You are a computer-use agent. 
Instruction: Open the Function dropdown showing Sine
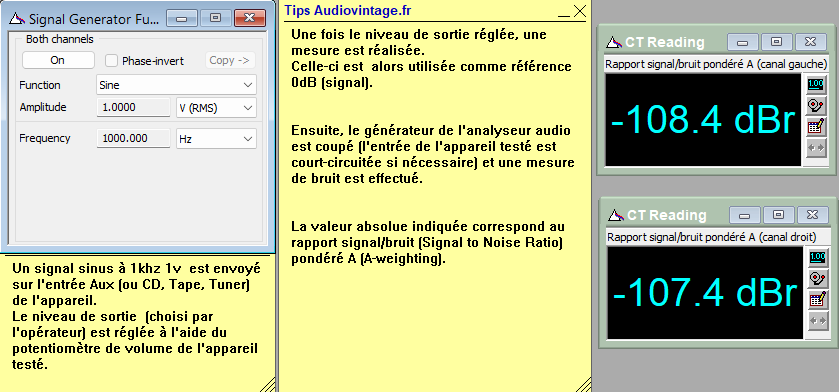point(177,85)
